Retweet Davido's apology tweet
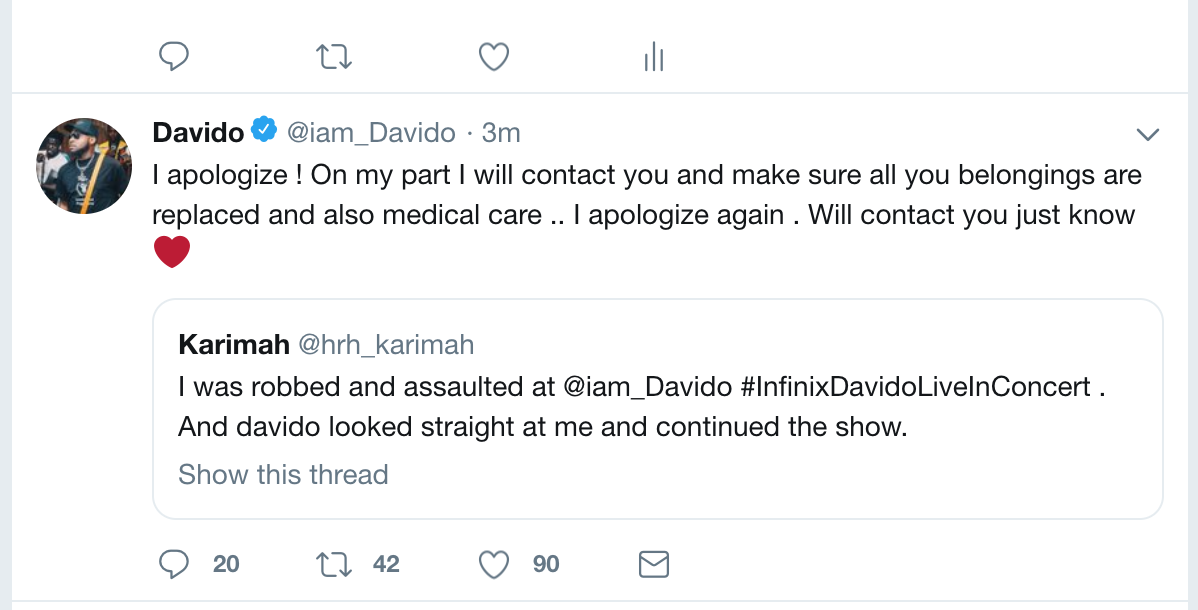This screenshot has width=1198, height=610. [333, 565]
